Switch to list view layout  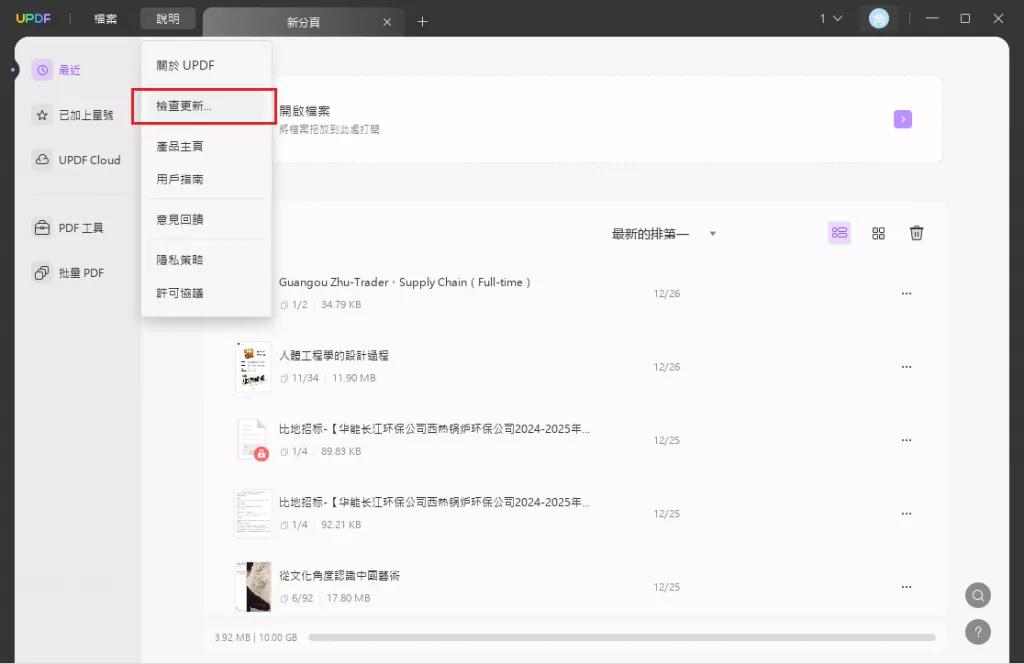[x=839, y=233]
